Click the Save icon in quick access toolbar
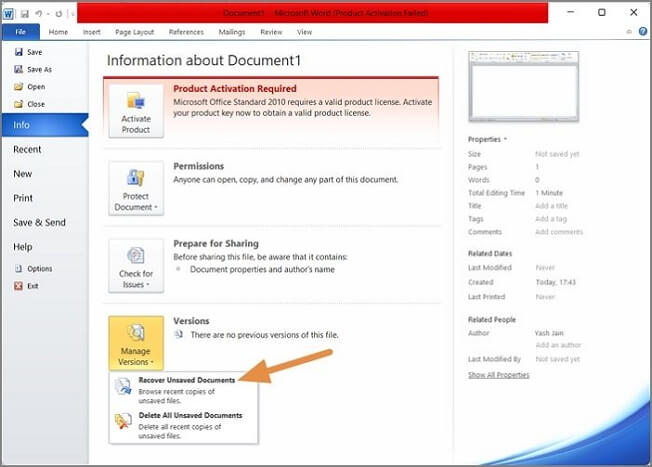Viewport: 652px width, 467px height. tap(25, 14)
